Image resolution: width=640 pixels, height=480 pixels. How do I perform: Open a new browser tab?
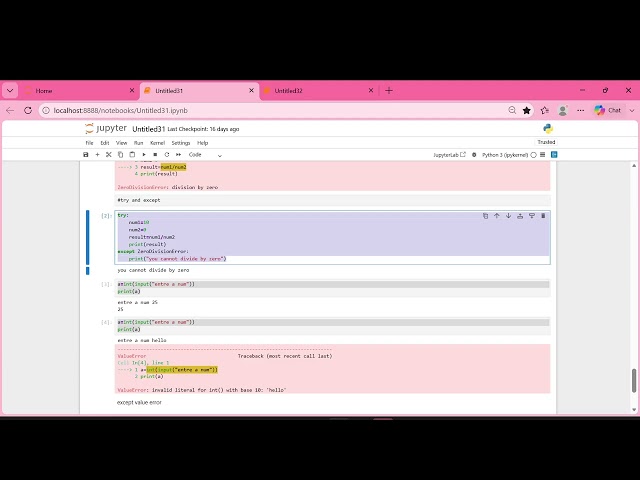[389, 91]
